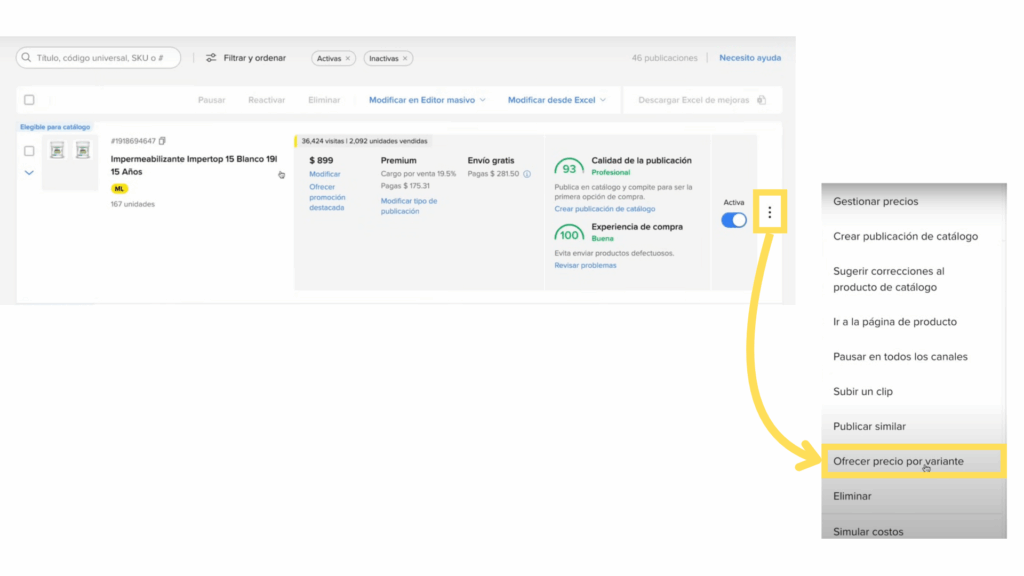This screenshot has width=1024, height=576.
Task: Open Filtrar y ordenar filter icon
Action: 211,58
